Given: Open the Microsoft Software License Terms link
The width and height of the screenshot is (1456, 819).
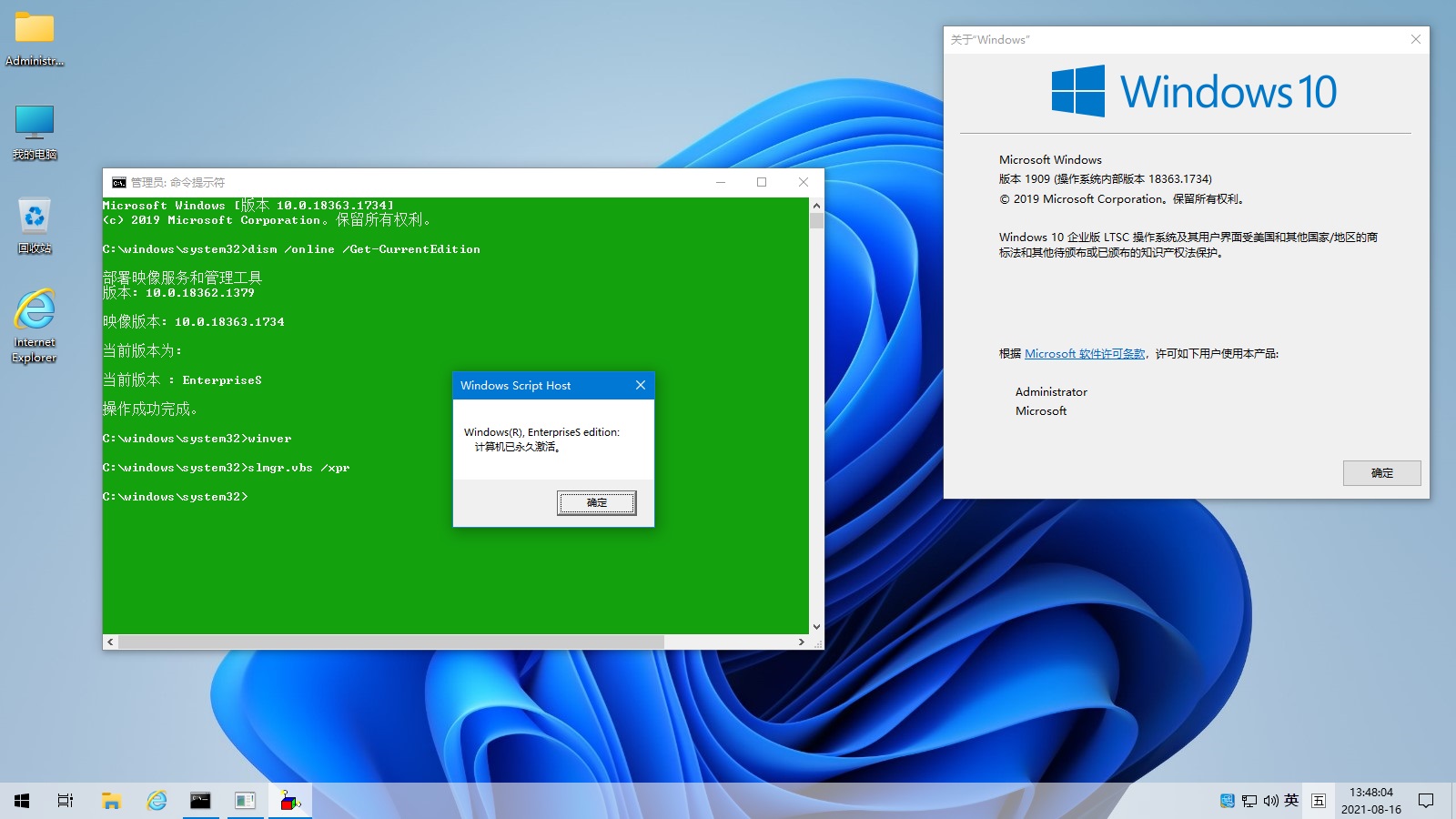Looking at the screenshot, I should coord(1085,354).
